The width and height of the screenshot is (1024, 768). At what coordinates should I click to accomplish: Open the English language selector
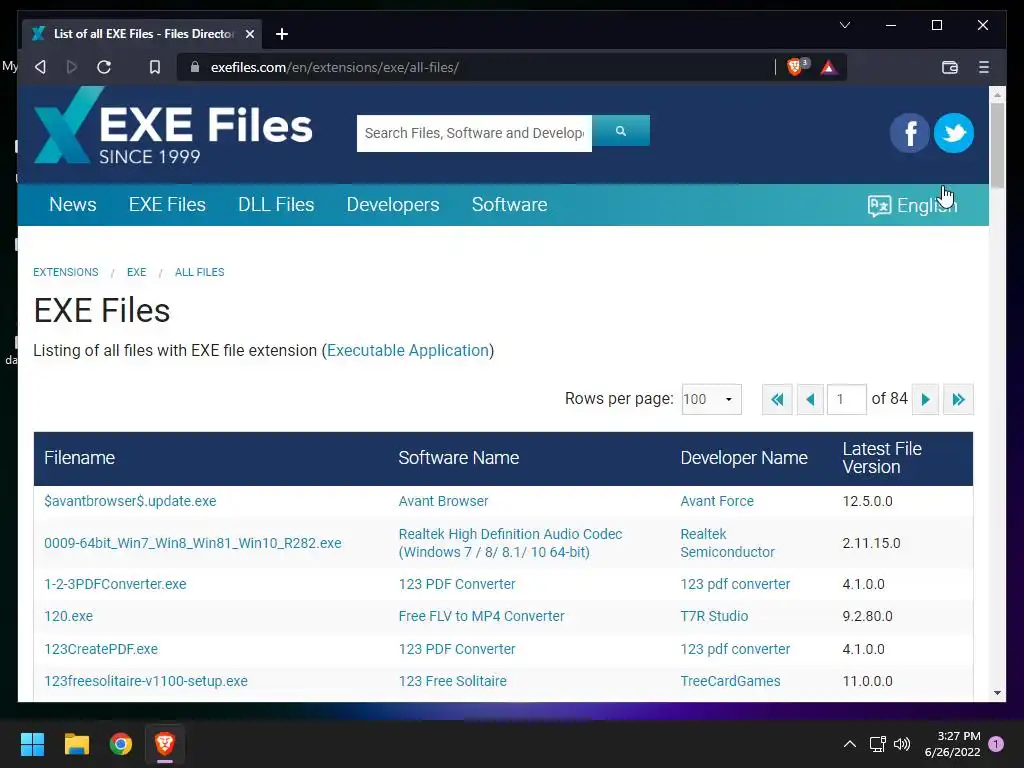[912, 205]
